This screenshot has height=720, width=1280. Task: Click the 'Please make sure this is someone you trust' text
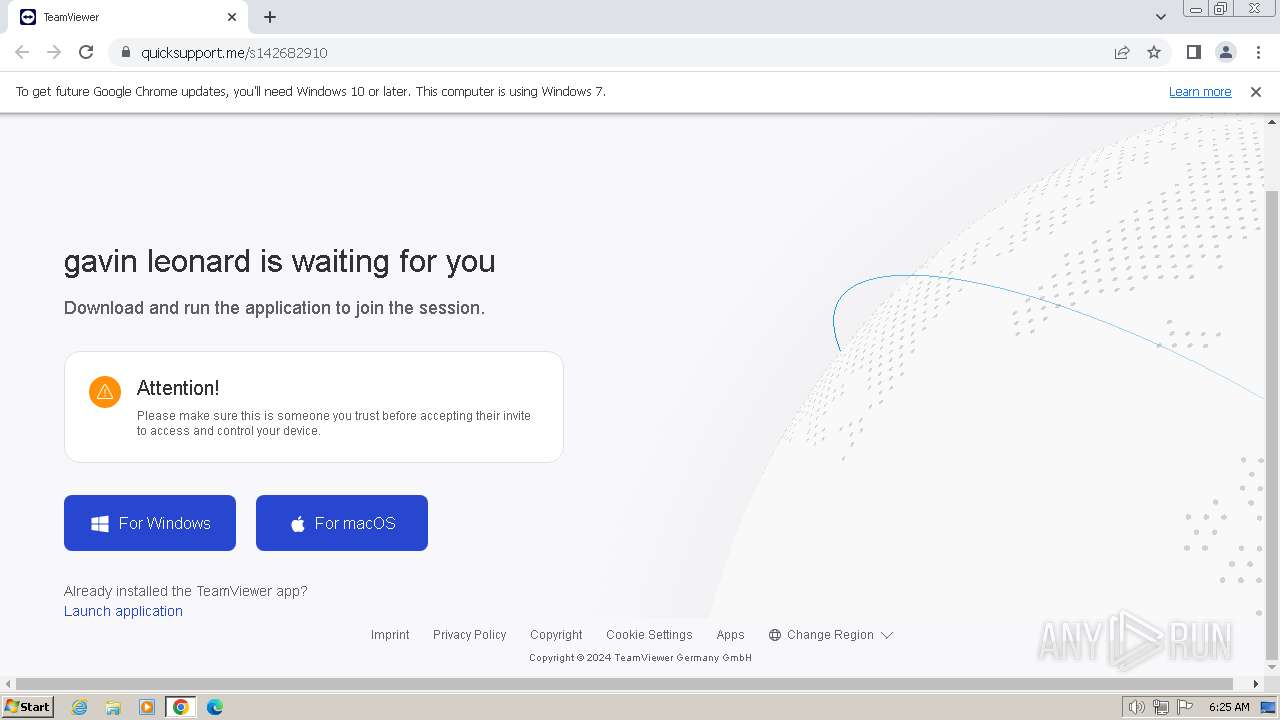pos(334,423)
